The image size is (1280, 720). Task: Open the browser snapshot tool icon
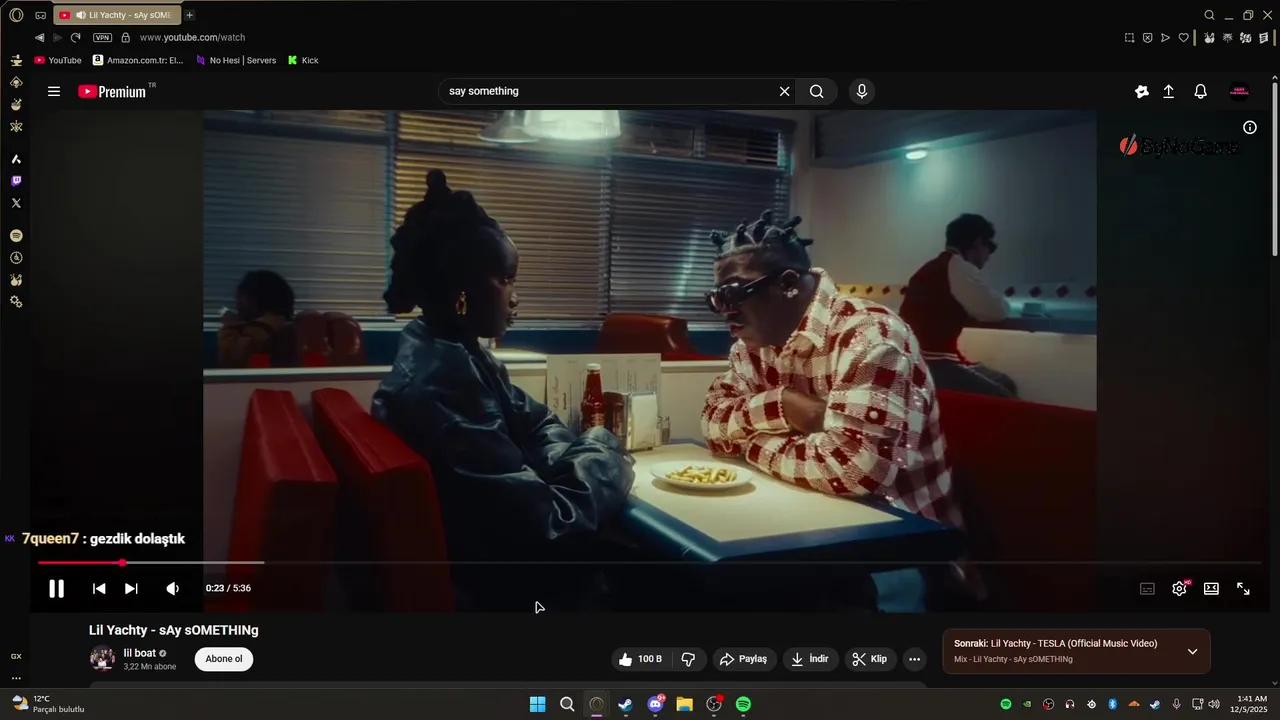[1129, 38]
